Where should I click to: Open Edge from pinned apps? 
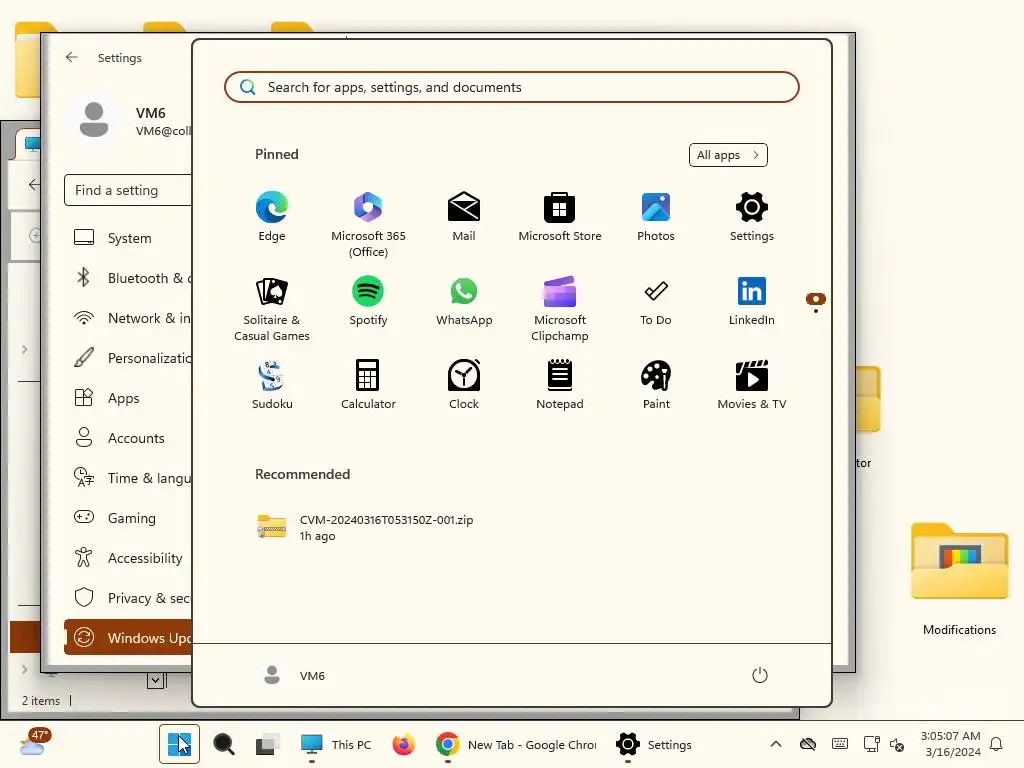point(272,217)
